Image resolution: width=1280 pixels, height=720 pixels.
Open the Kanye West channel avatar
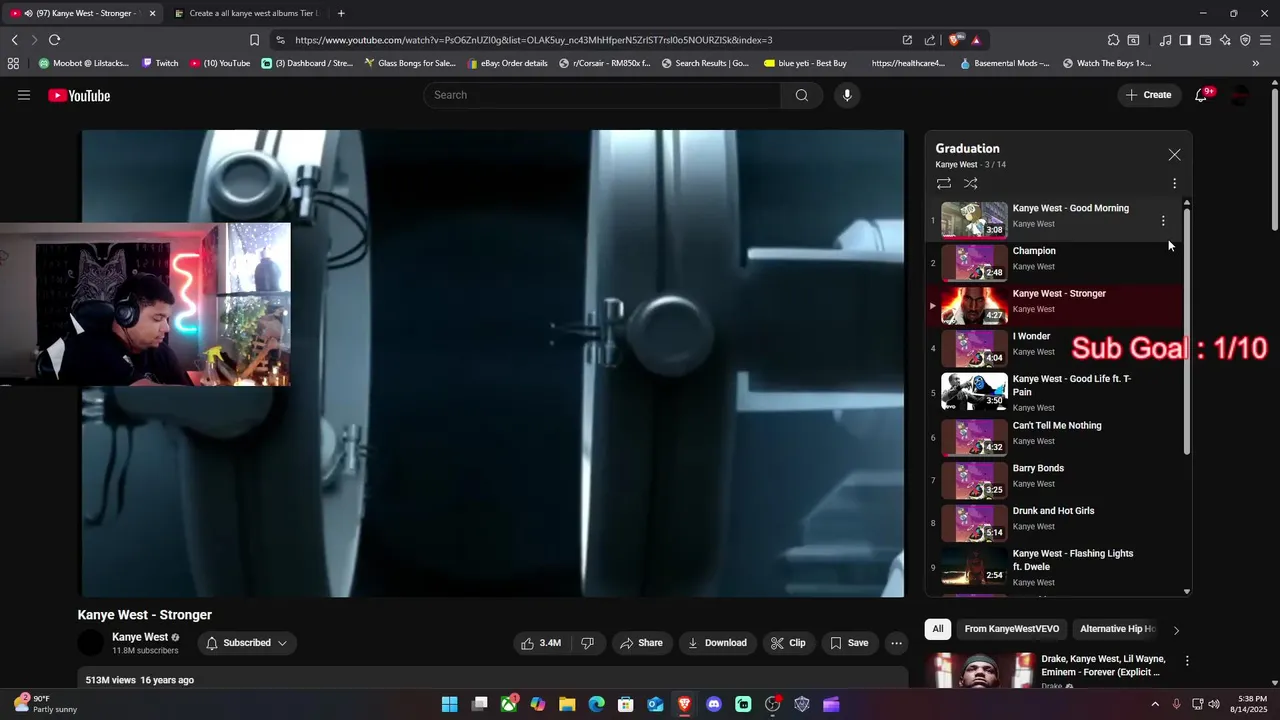(91, 643)
